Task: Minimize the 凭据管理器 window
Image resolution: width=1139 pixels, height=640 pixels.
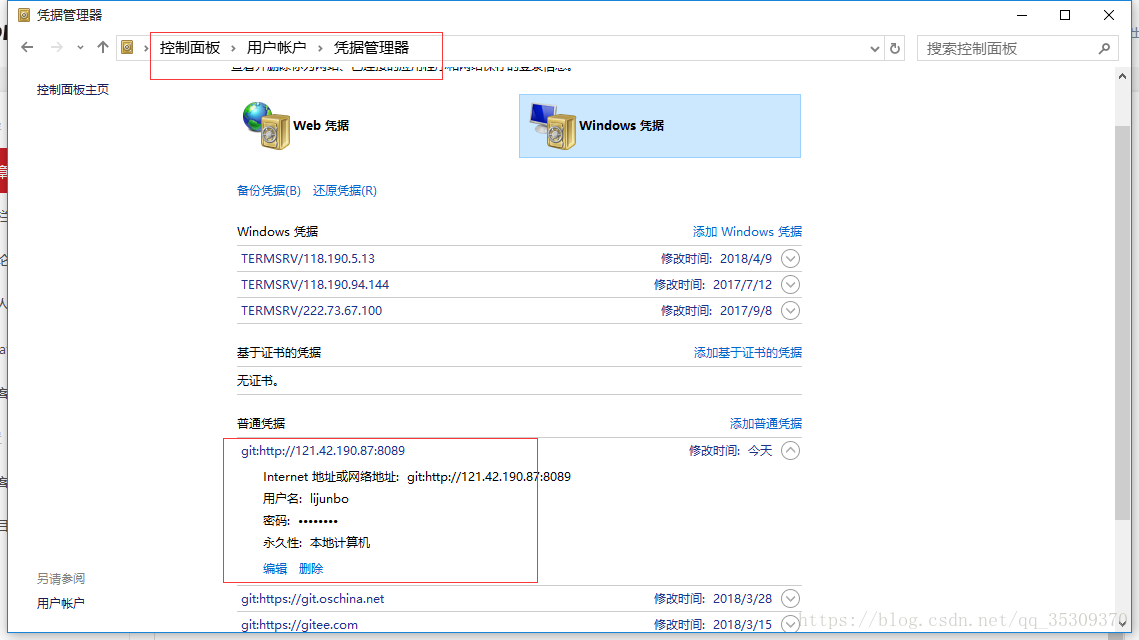Action: click(x=1022, y=15)
